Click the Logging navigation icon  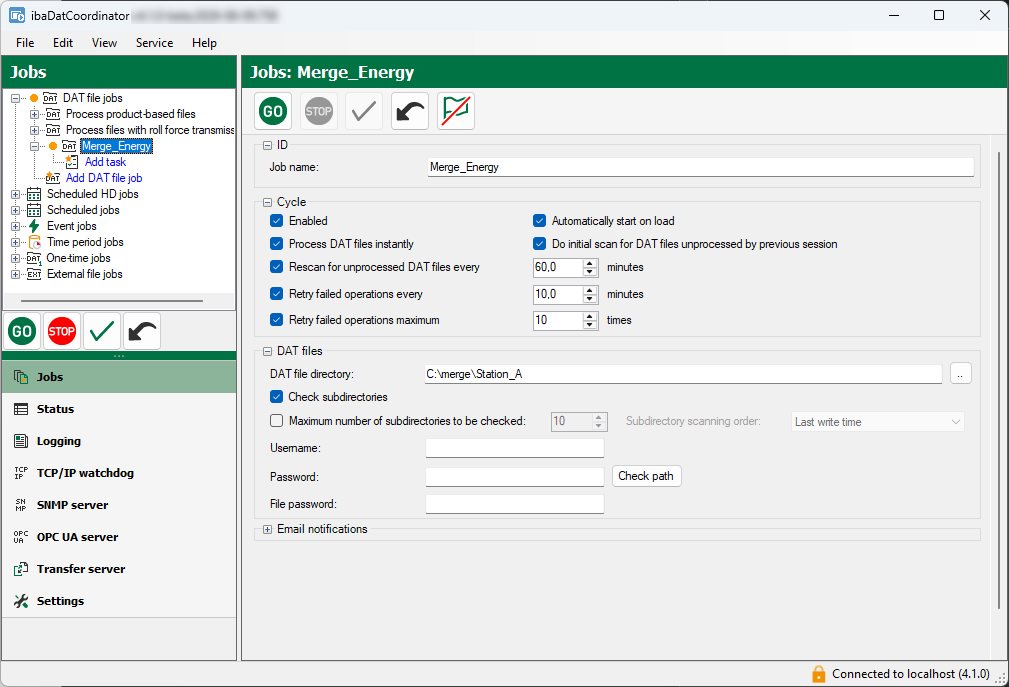coord(21,441)
